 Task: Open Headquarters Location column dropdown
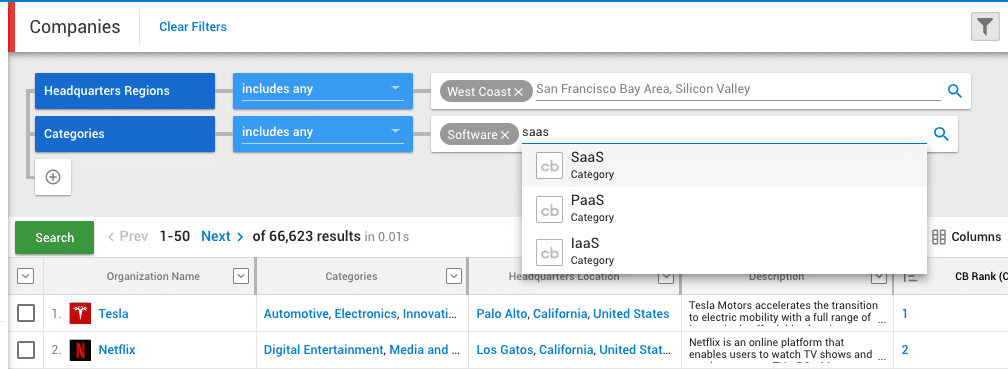tap(666, 276)
